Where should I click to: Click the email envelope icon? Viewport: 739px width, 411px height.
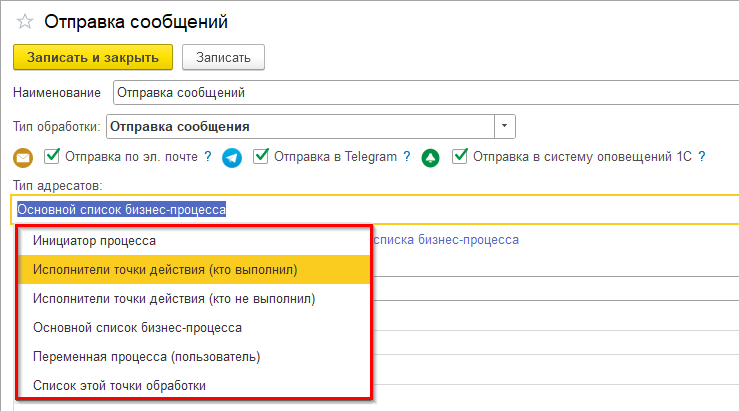click(23, 158)
